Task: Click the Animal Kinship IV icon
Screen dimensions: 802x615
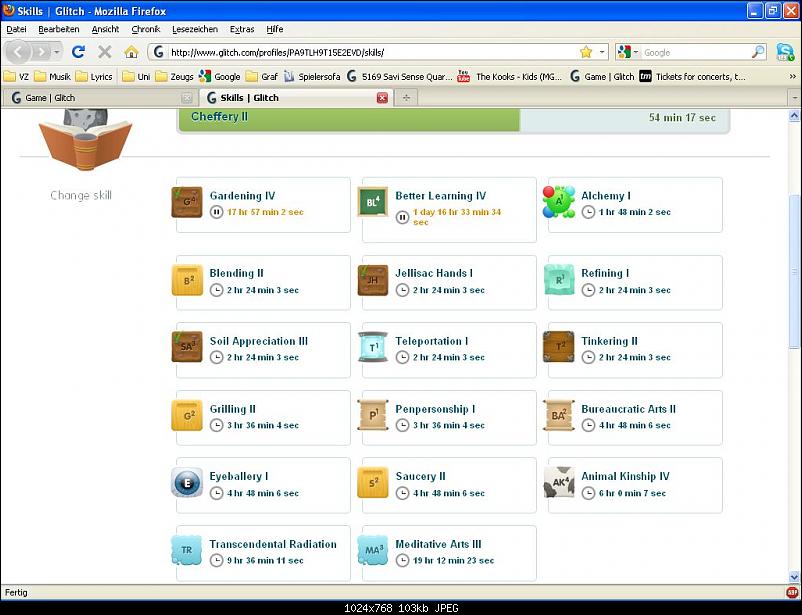Action: (559, 482)
